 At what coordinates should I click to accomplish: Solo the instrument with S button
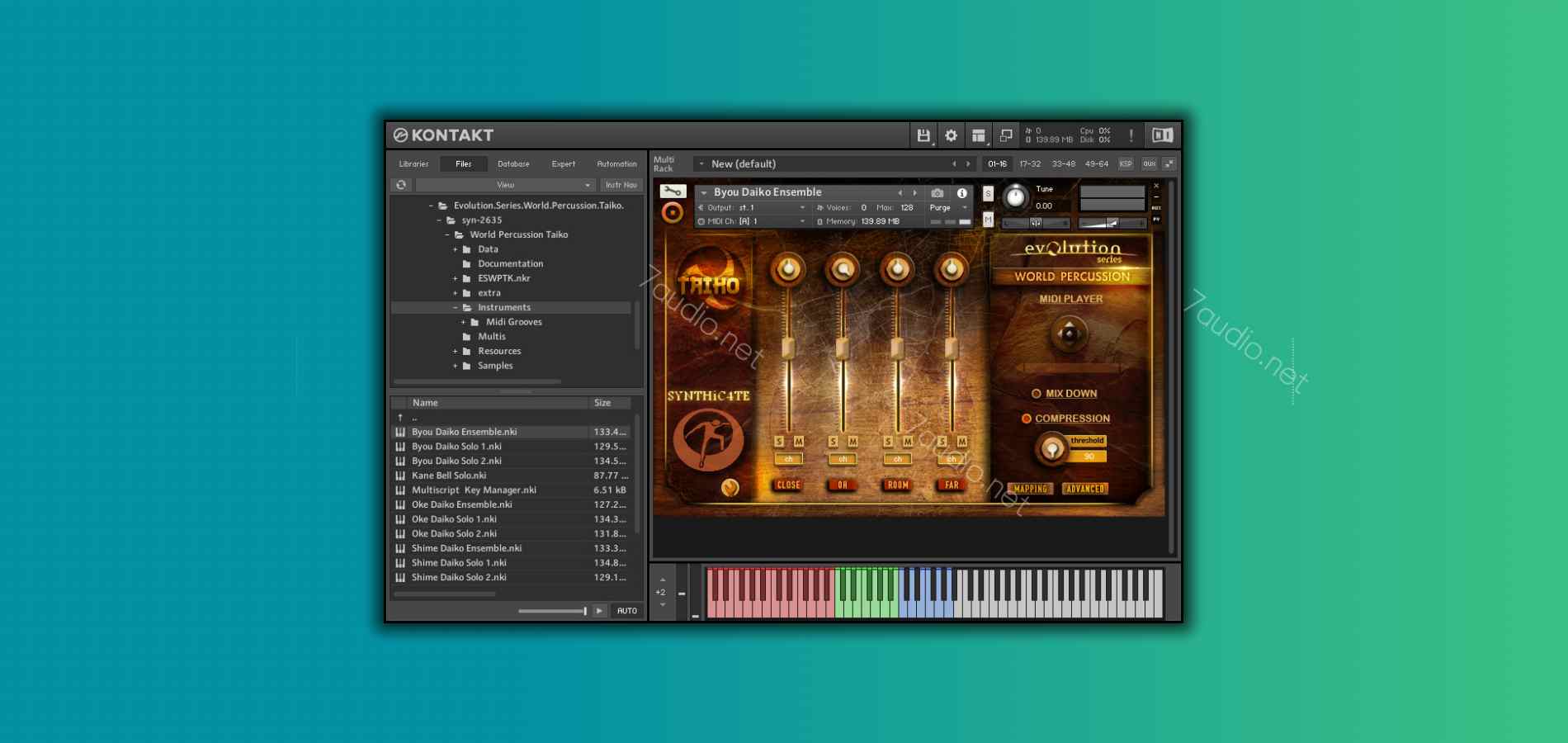[988, 194]
